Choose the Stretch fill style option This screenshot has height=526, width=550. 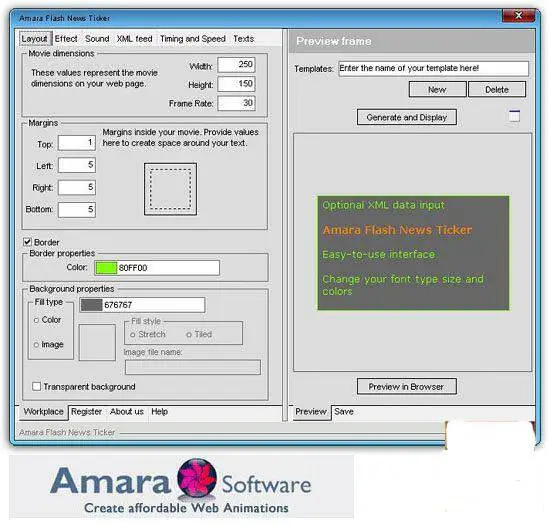133,335
